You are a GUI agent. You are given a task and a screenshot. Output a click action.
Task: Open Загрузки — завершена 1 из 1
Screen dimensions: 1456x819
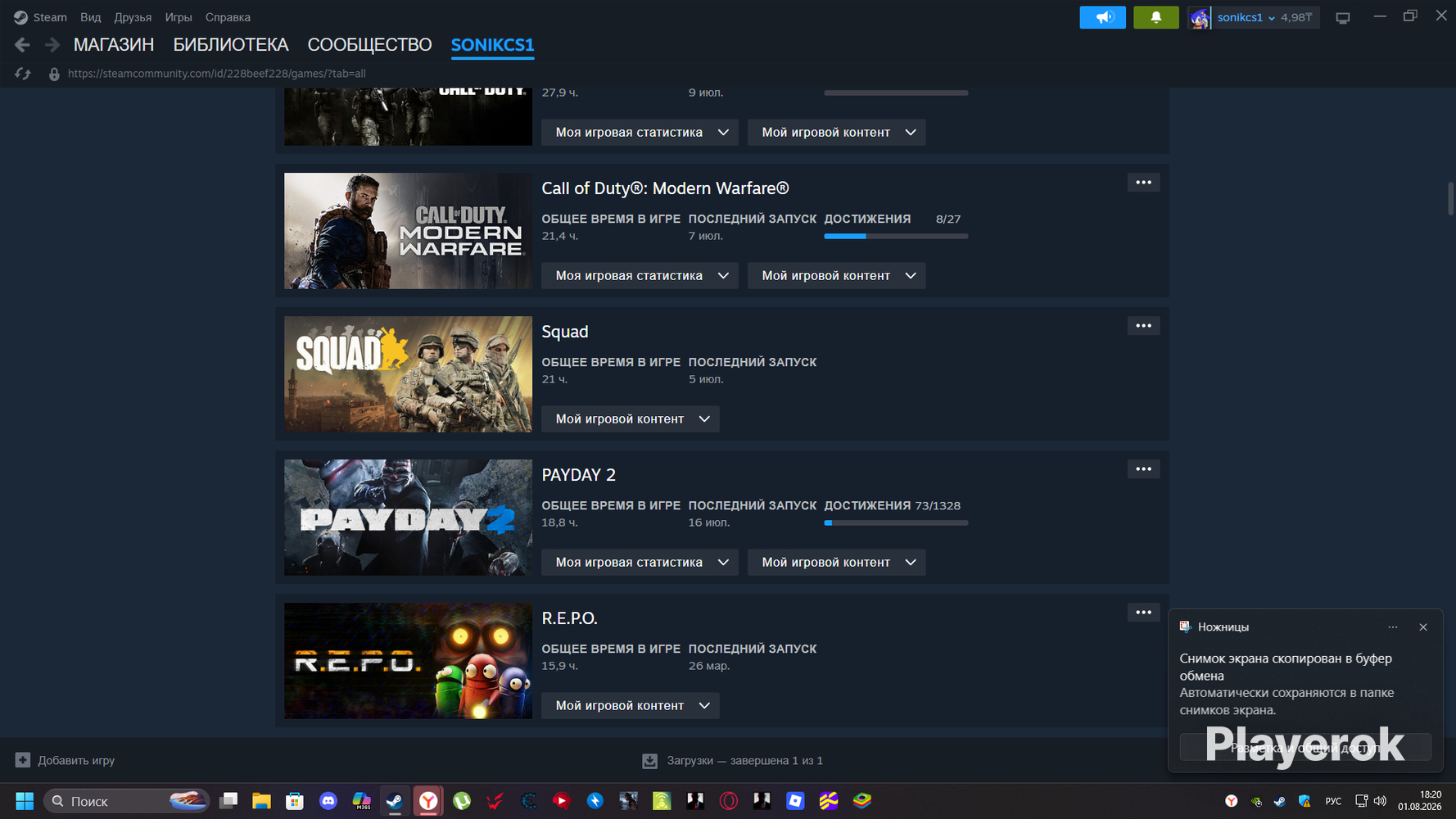[733, 761]
